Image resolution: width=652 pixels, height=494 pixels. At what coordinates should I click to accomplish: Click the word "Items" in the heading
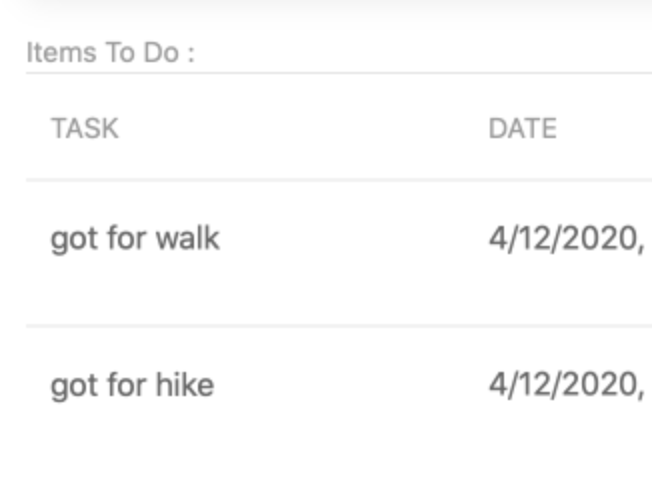coord(62,52)
